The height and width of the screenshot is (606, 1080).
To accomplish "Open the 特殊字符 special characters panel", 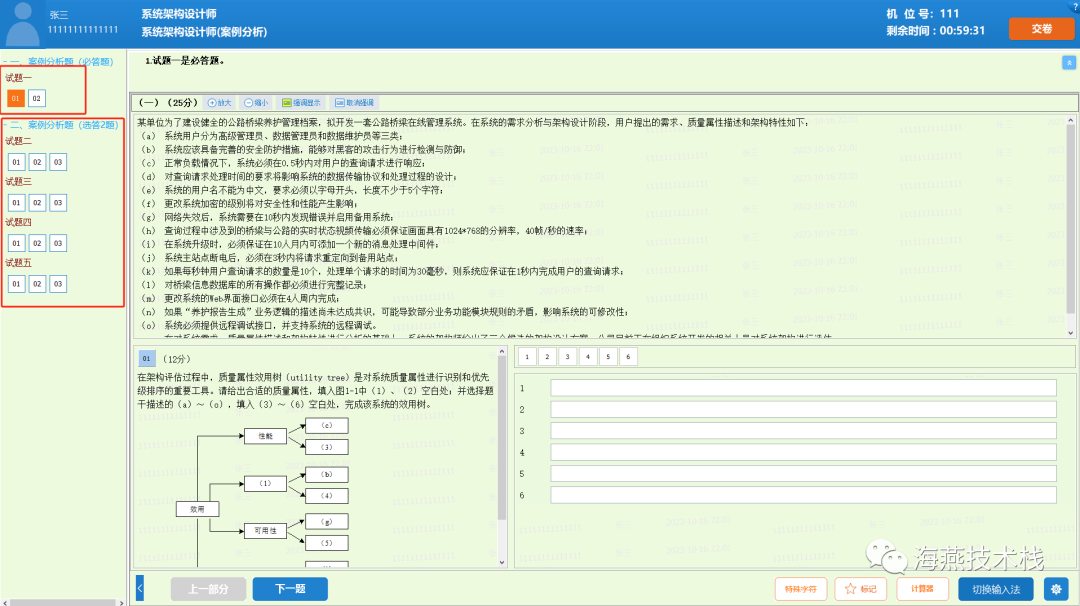I will pos(800,589).
